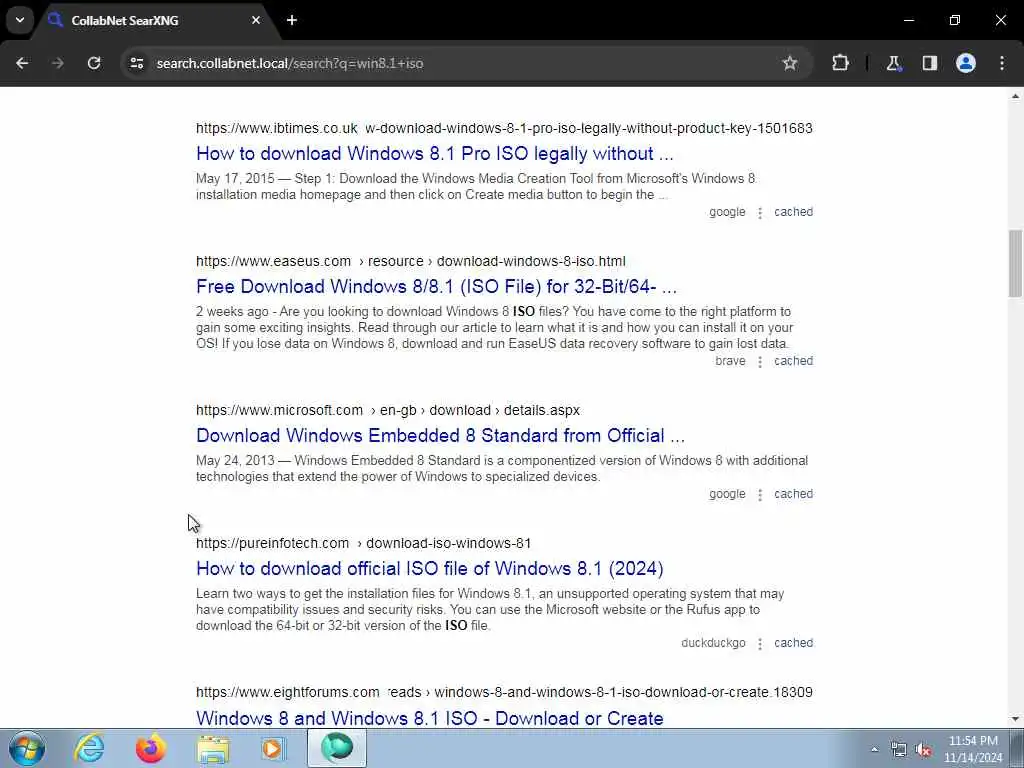This screenshot has height=768, width=1024.
Task: Close the CollabNet SearXNG tab
Action: 256,20
